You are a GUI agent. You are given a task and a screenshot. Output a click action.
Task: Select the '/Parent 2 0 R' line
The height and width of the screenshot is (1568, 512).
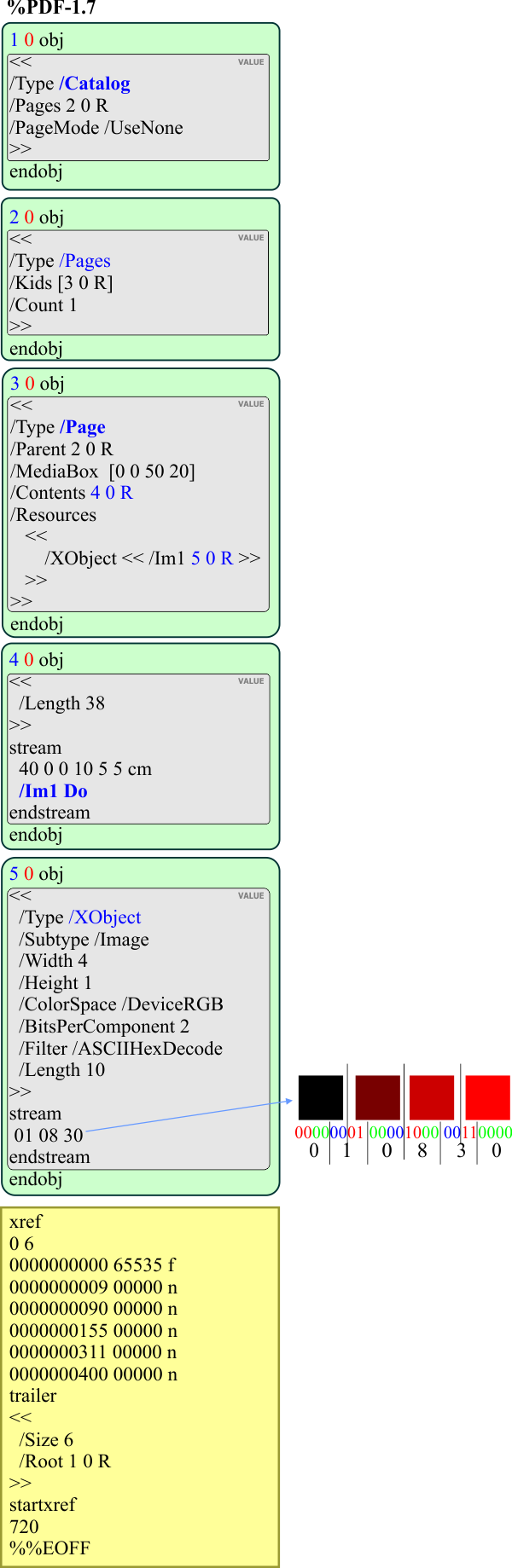click(x=61, y=449)
